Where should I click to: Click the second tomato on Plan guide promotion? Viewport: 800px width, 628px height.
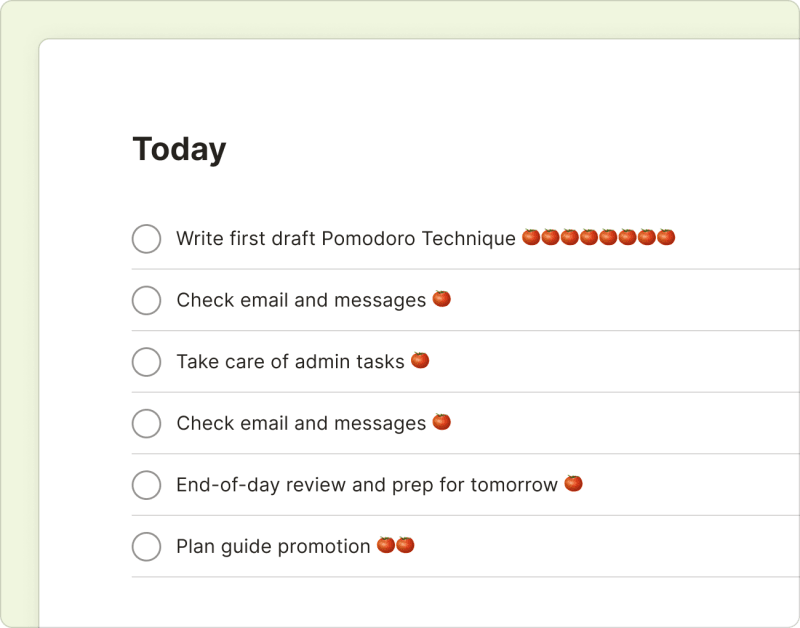click(x=406, y=545)
